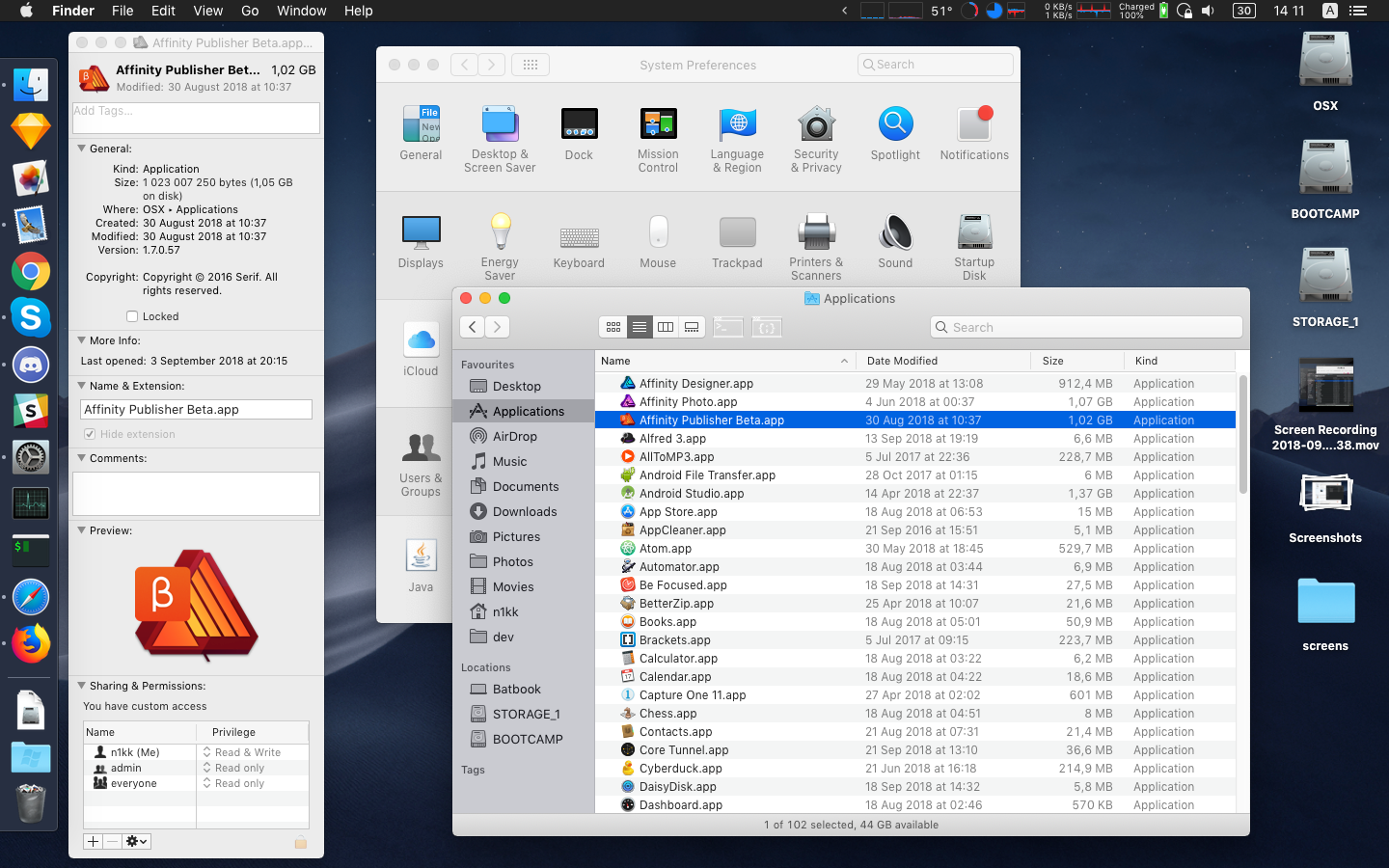Go forward in Finder Applications window

coord(497,327)
